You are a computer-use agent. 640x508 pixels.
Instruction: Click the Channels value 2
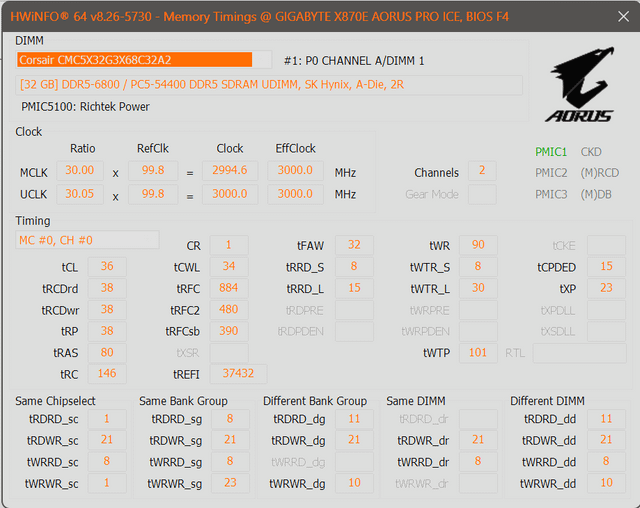click(x=482, y=171)
